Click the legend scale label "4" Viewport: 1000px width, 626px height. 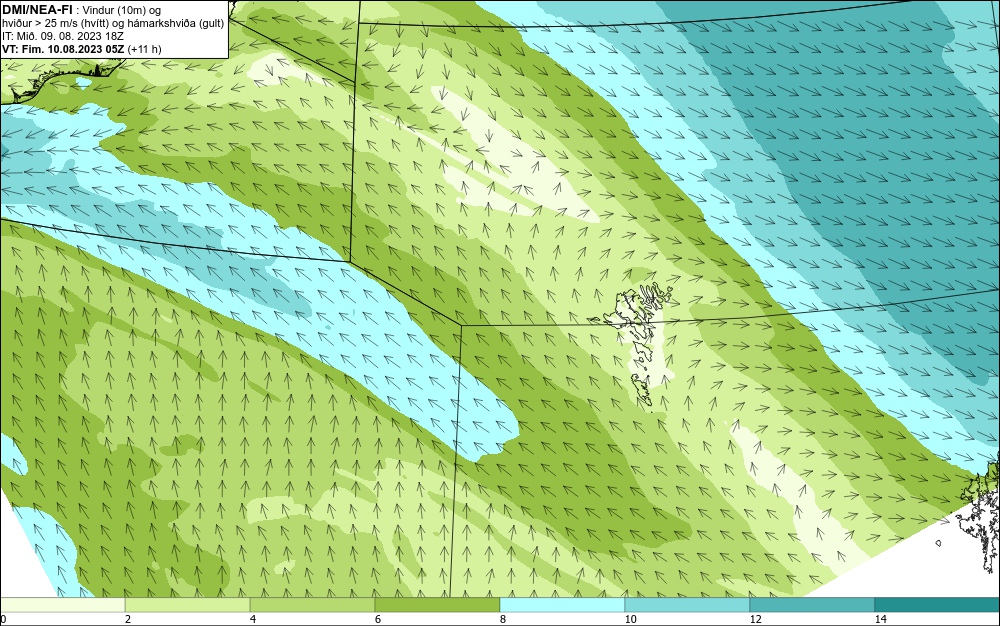pos(253,619)
